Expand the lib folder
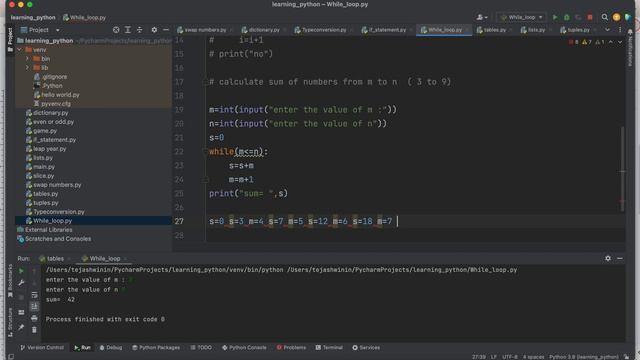The width and height of the screenshot is (640, 360). tap(28, 68)
